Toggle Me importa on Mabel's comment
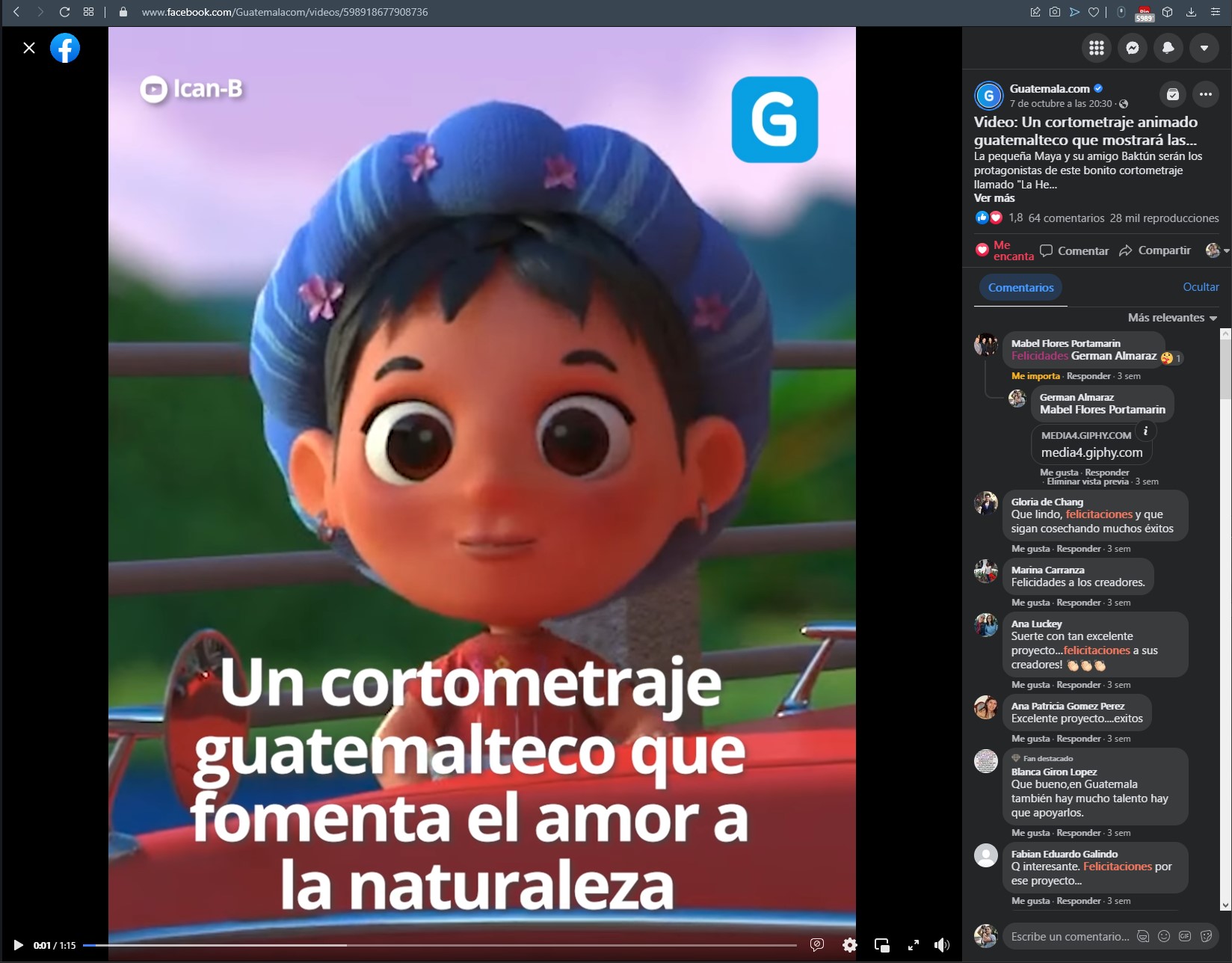1232x963 pixels. (1035, 376)
